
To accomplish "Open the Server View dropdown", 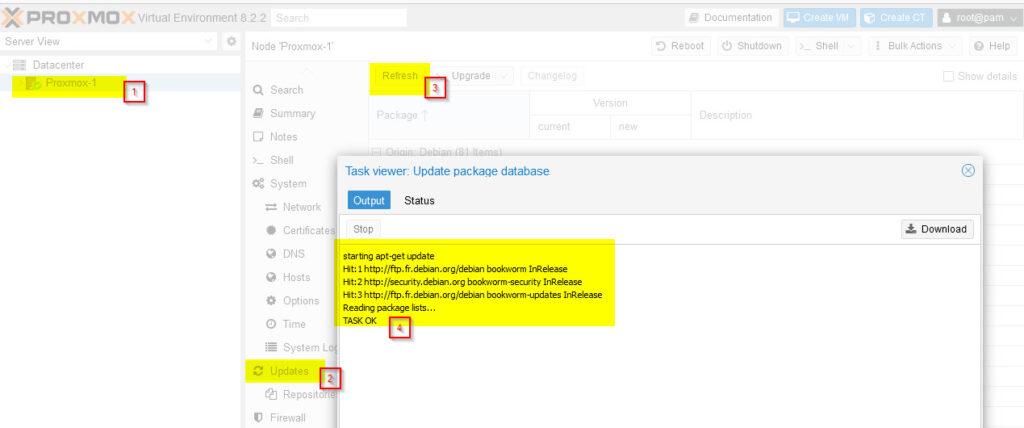I will click(208, 41).
